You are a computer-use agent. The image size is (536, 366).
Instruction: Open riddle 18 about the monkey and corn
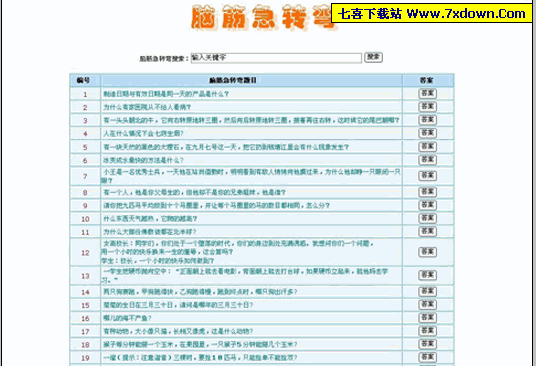coord(200,344)
